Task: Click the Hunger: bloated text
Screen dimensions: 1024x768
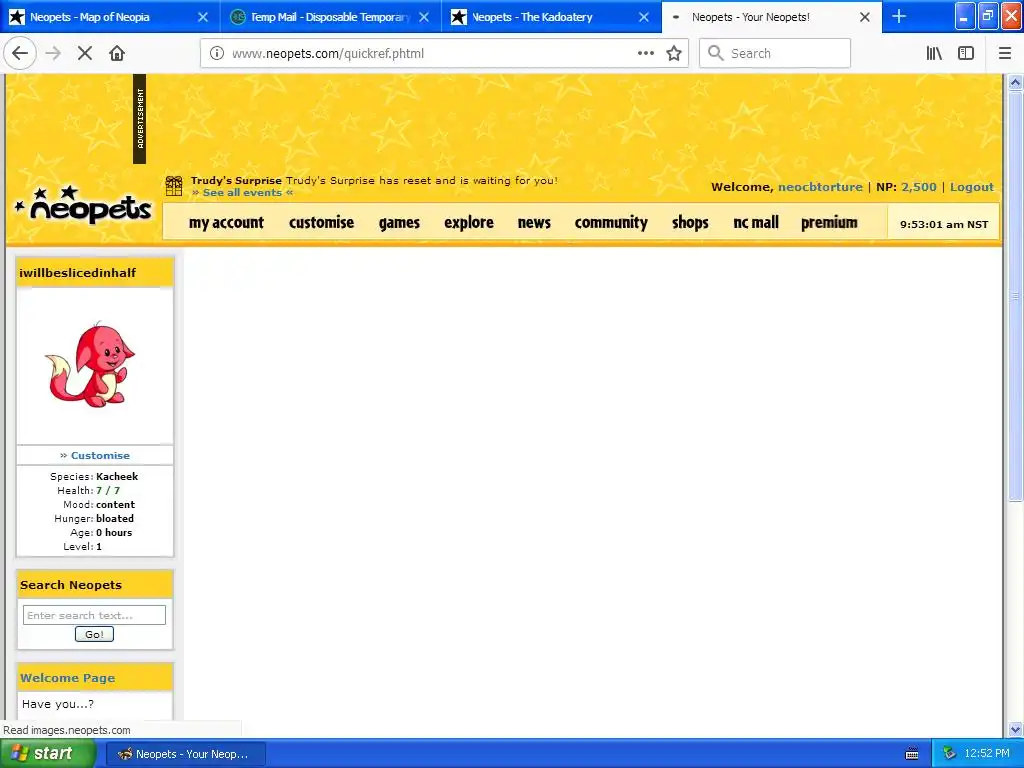Action: coord(94,519)
